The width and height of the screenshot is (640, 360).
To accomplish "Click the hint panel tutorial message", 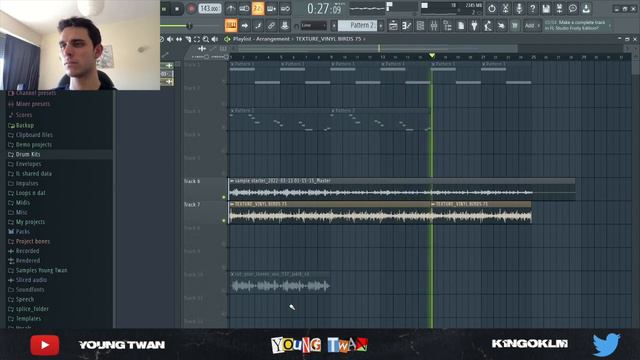I will 577,25.
